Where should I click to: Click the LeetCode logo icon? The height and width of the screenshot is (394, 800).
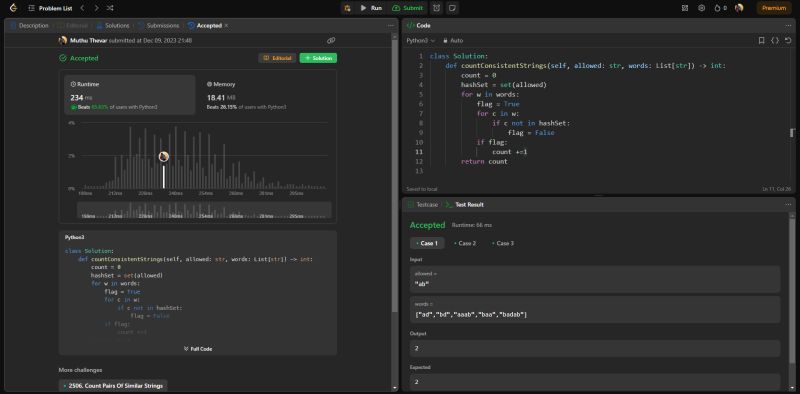tap(14, 8)
